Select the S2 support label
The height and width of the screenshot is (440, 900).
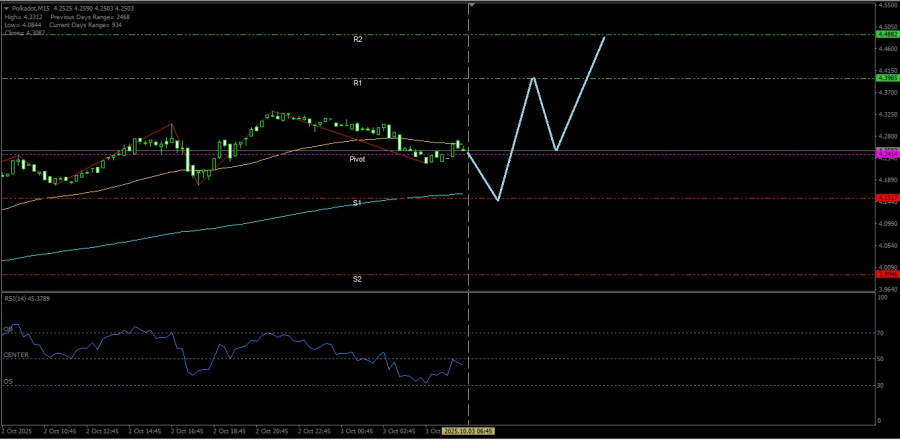click(x=357, y=279)
